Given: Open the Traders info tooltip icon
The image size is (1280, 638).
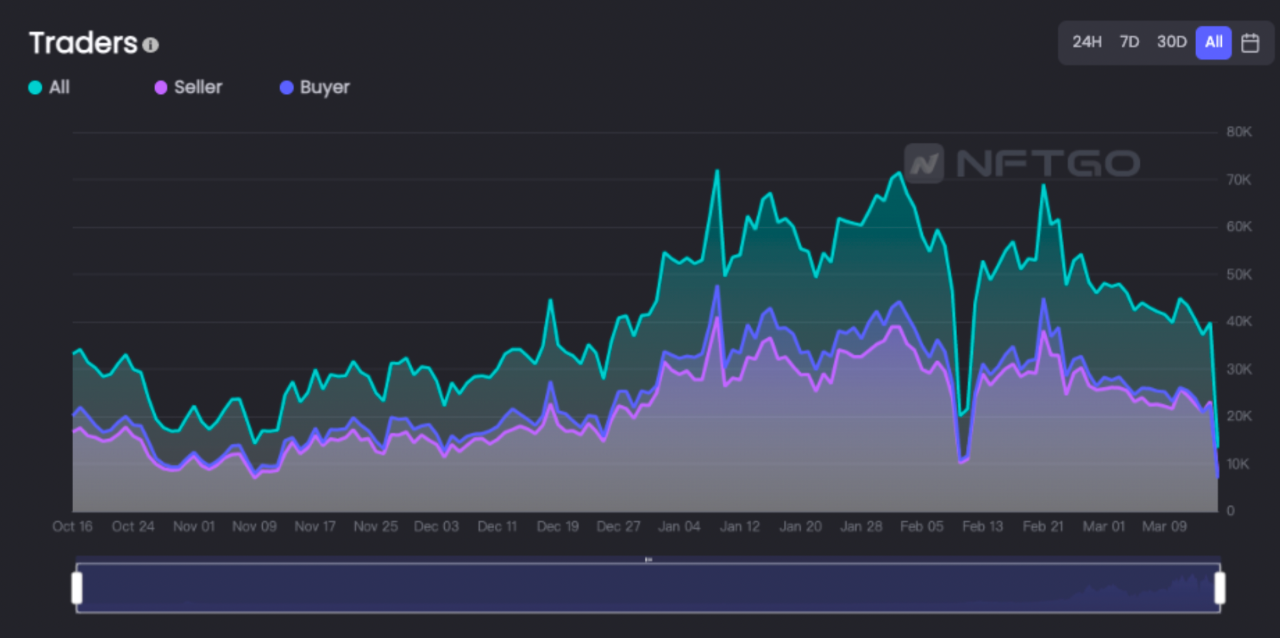Looking at the screenshot, I should pos(150,45).
